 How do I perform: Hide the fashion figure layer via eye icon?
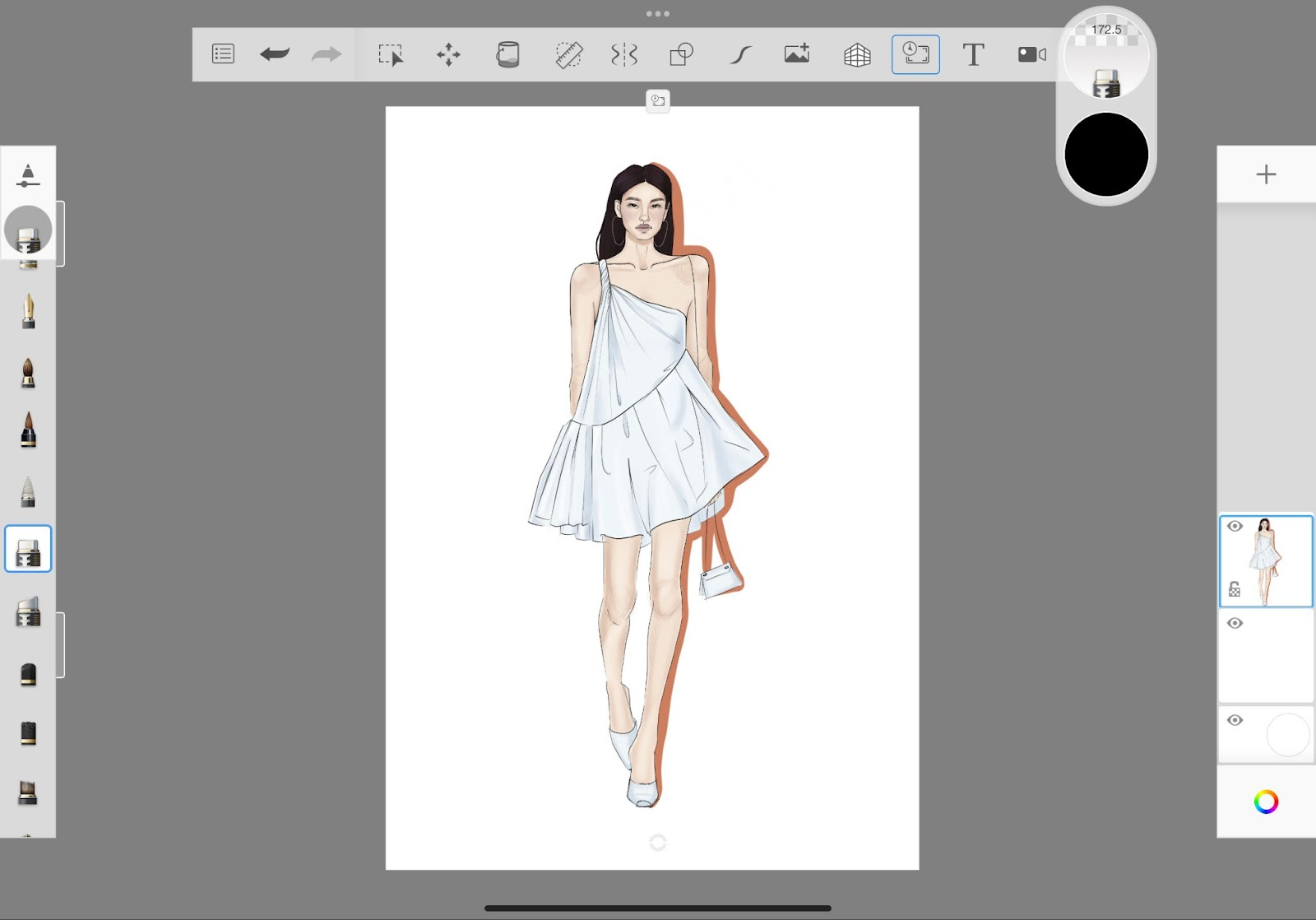coord(1235,527)
